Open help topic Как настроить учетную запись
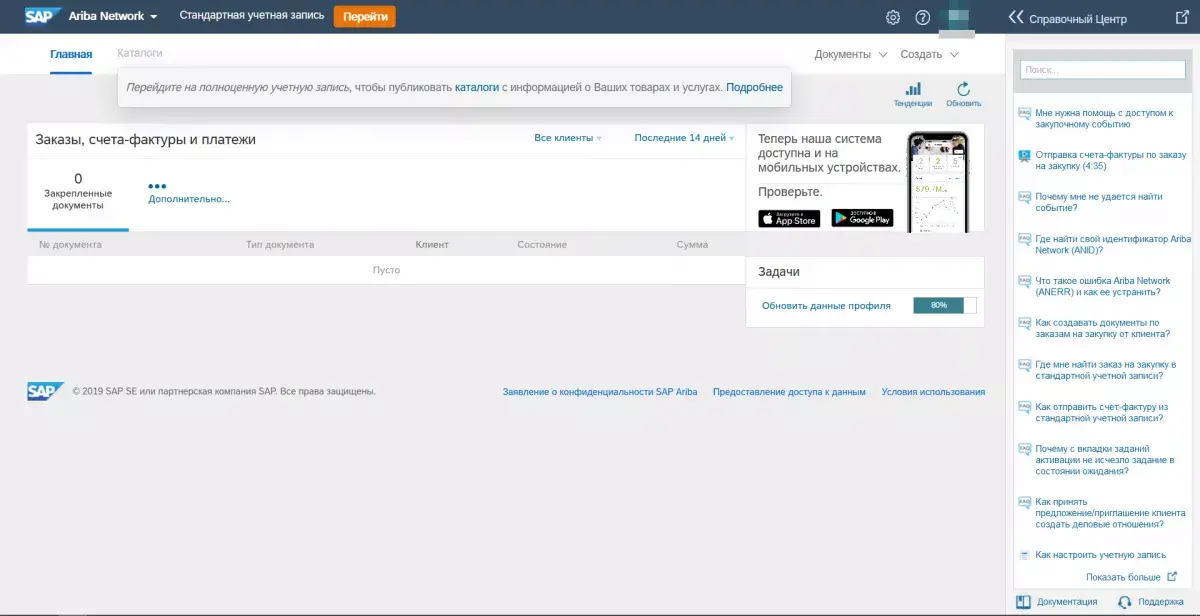The width and height of the screenshot is (1200, 616). (1100, 555)
